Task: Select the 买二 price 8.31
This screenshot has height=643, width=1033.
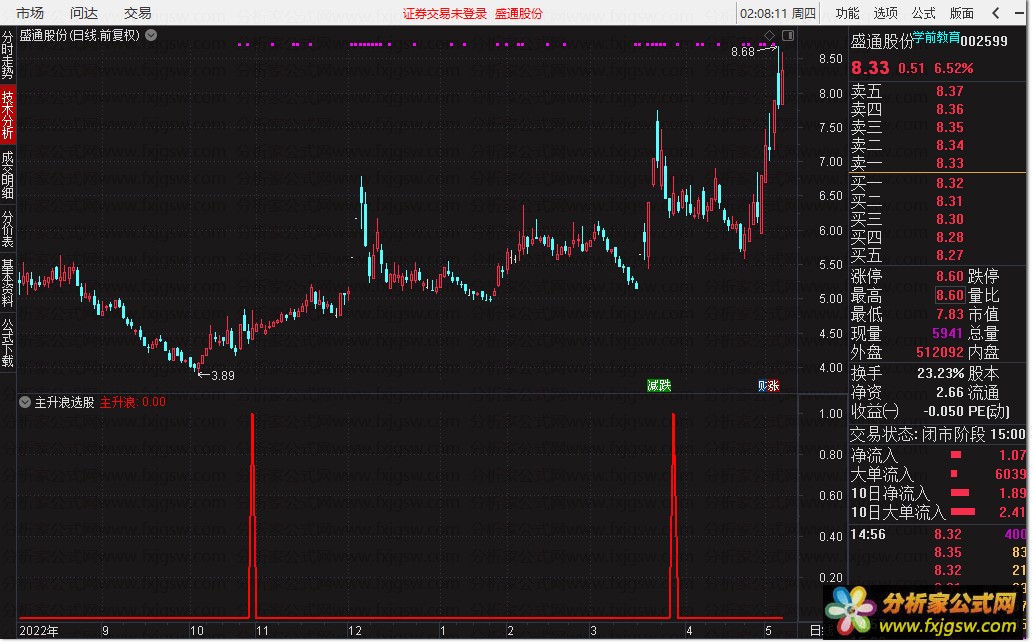Action: coord(950,201)
